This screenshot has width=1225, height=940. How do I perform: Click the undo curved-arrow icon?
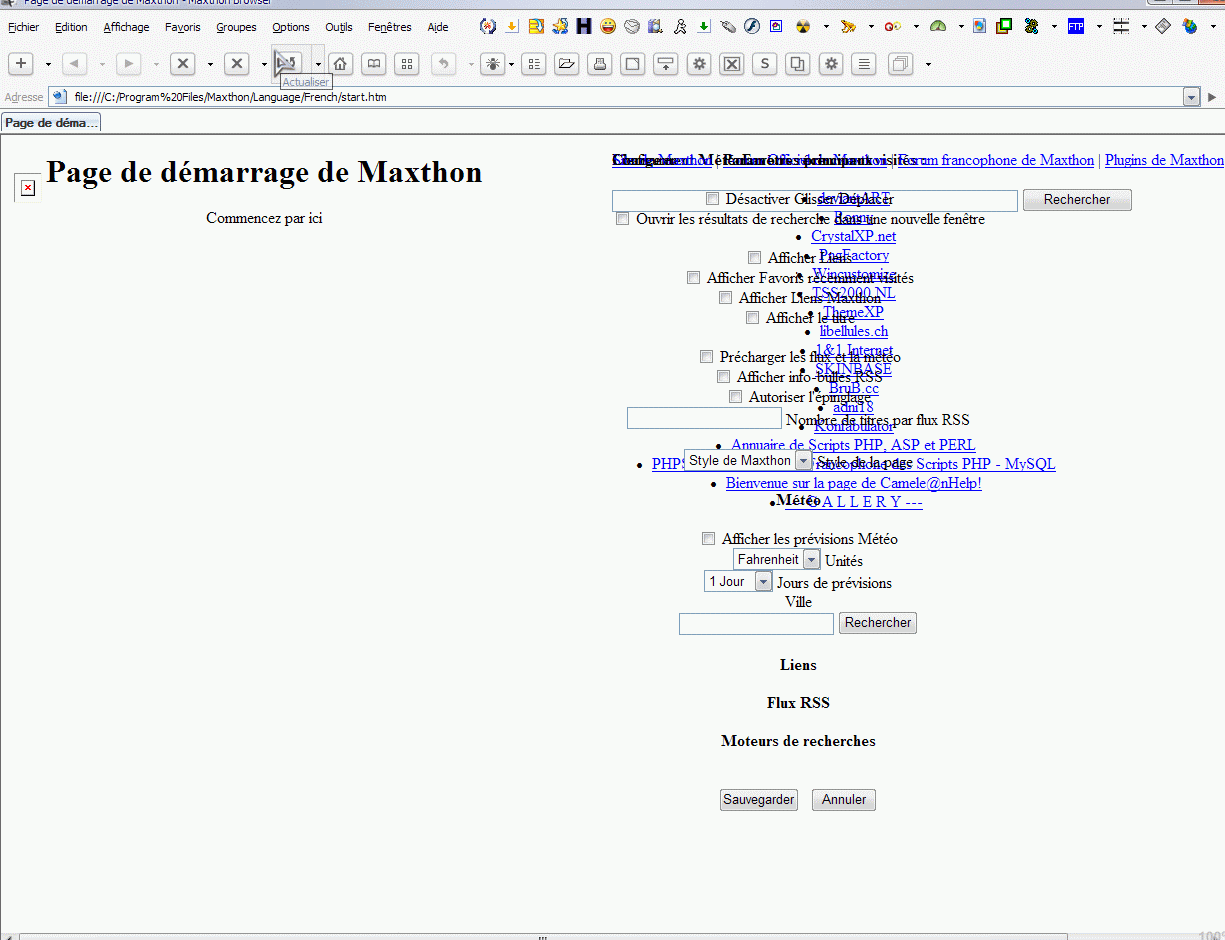click(444, 64)
